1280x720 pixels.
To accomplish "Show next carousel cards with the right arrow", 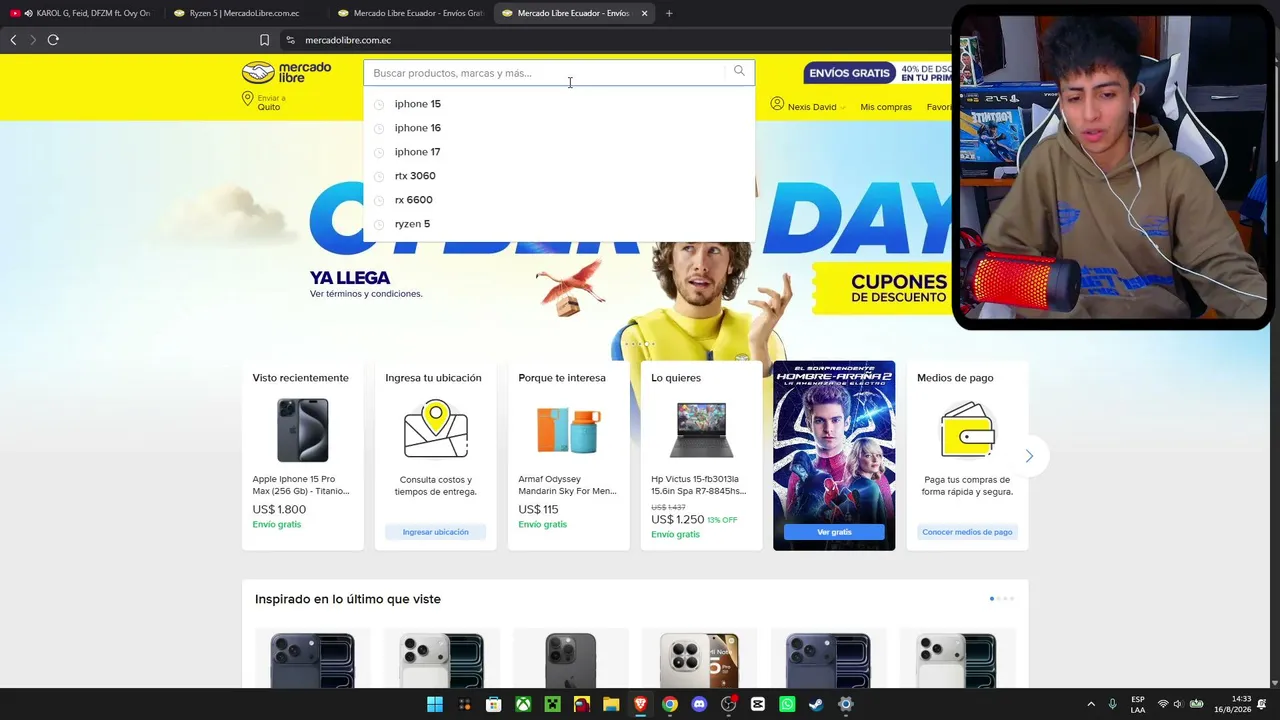I will (1029, 456).
